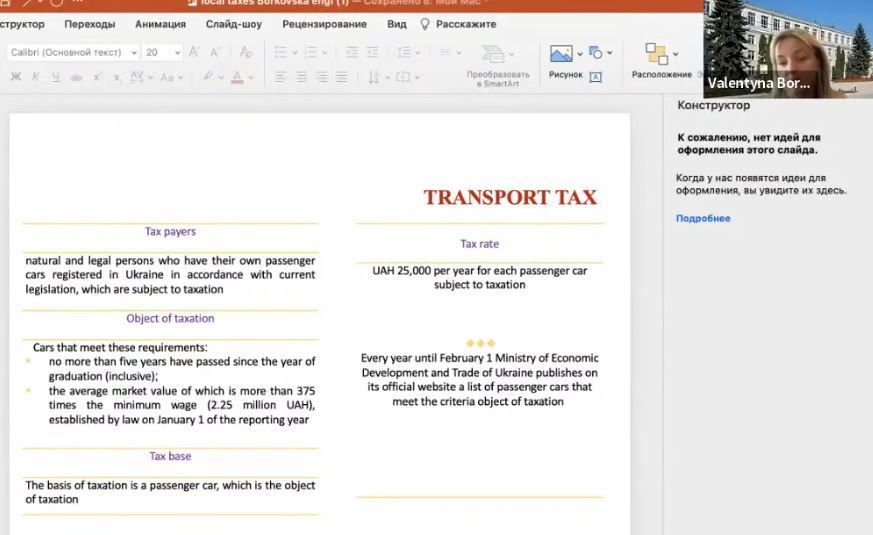Select the Tax base heading
This screenshot has width=873, height=535.
click(170, 456)
